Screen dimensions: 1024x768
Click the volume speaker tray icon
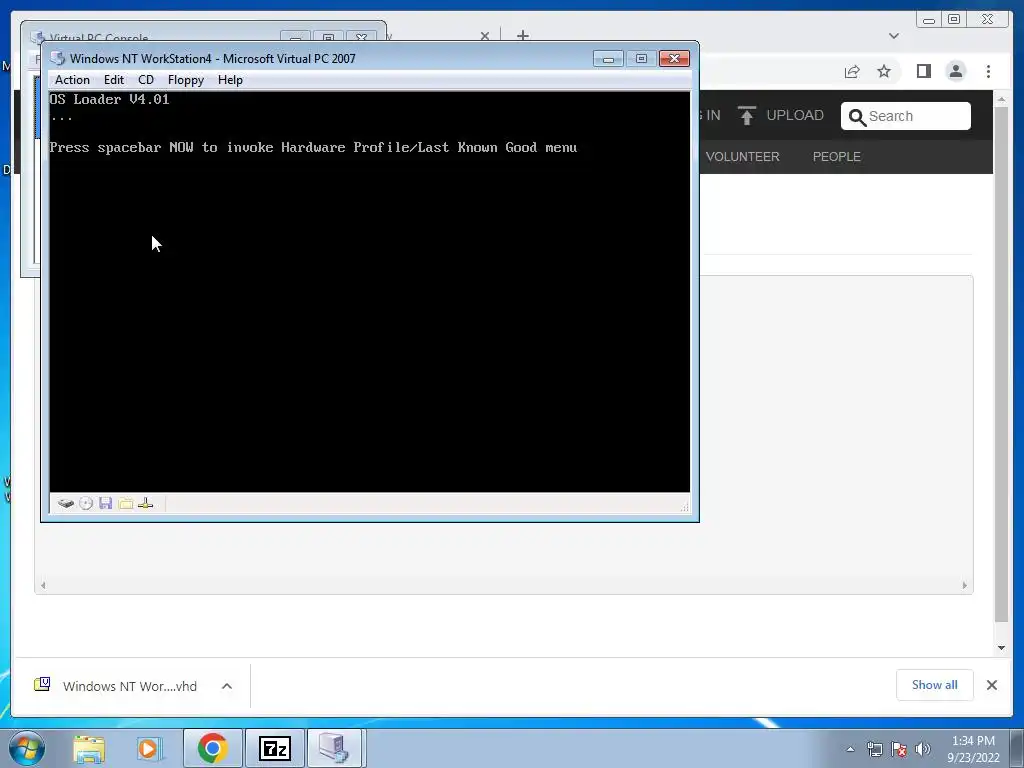[922, 749]
